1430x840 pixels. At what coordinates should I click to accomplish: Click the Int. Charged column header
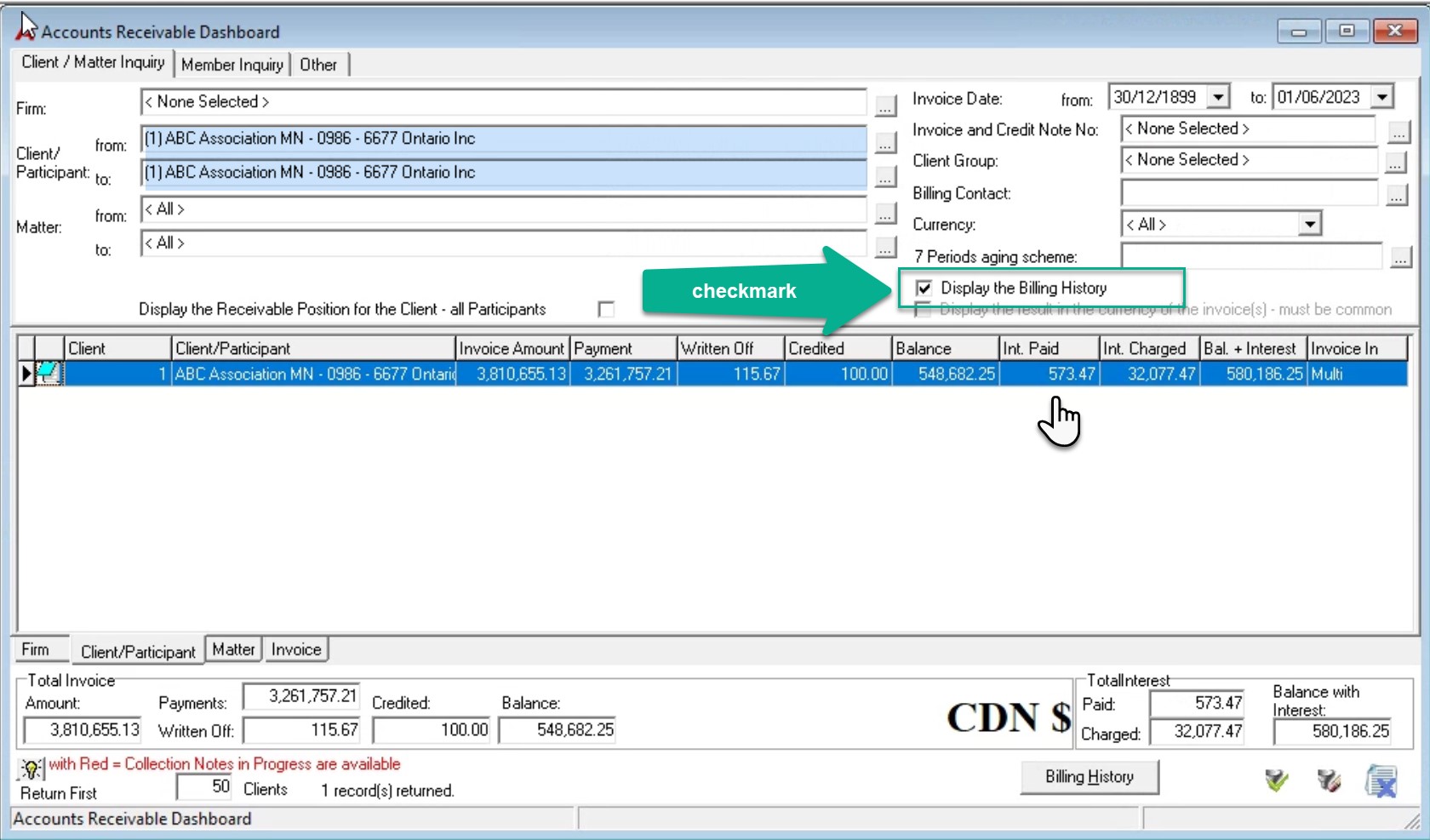[1149, 348]
